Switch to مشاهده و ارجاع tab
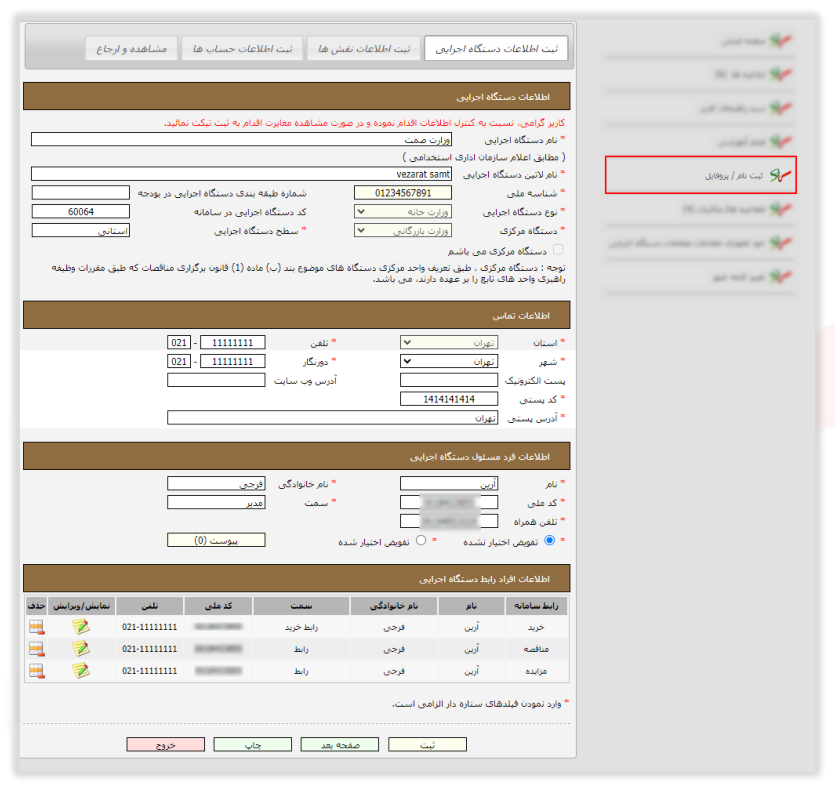The width and height of the screenshot is (835, 791). [x=132, y=48]
